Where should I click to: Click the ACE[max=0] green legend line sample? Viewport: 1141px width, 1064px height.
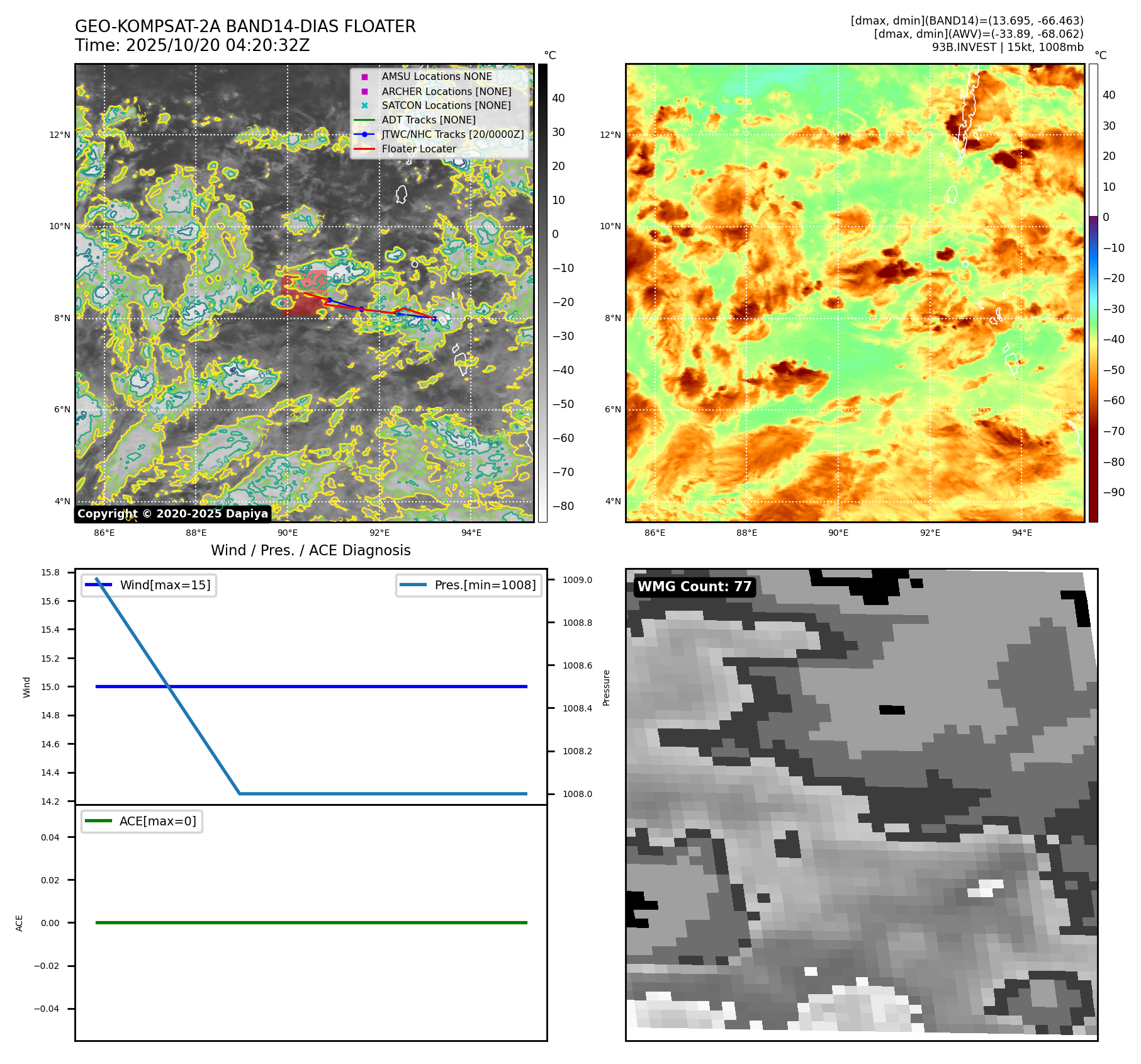[98, 822]
